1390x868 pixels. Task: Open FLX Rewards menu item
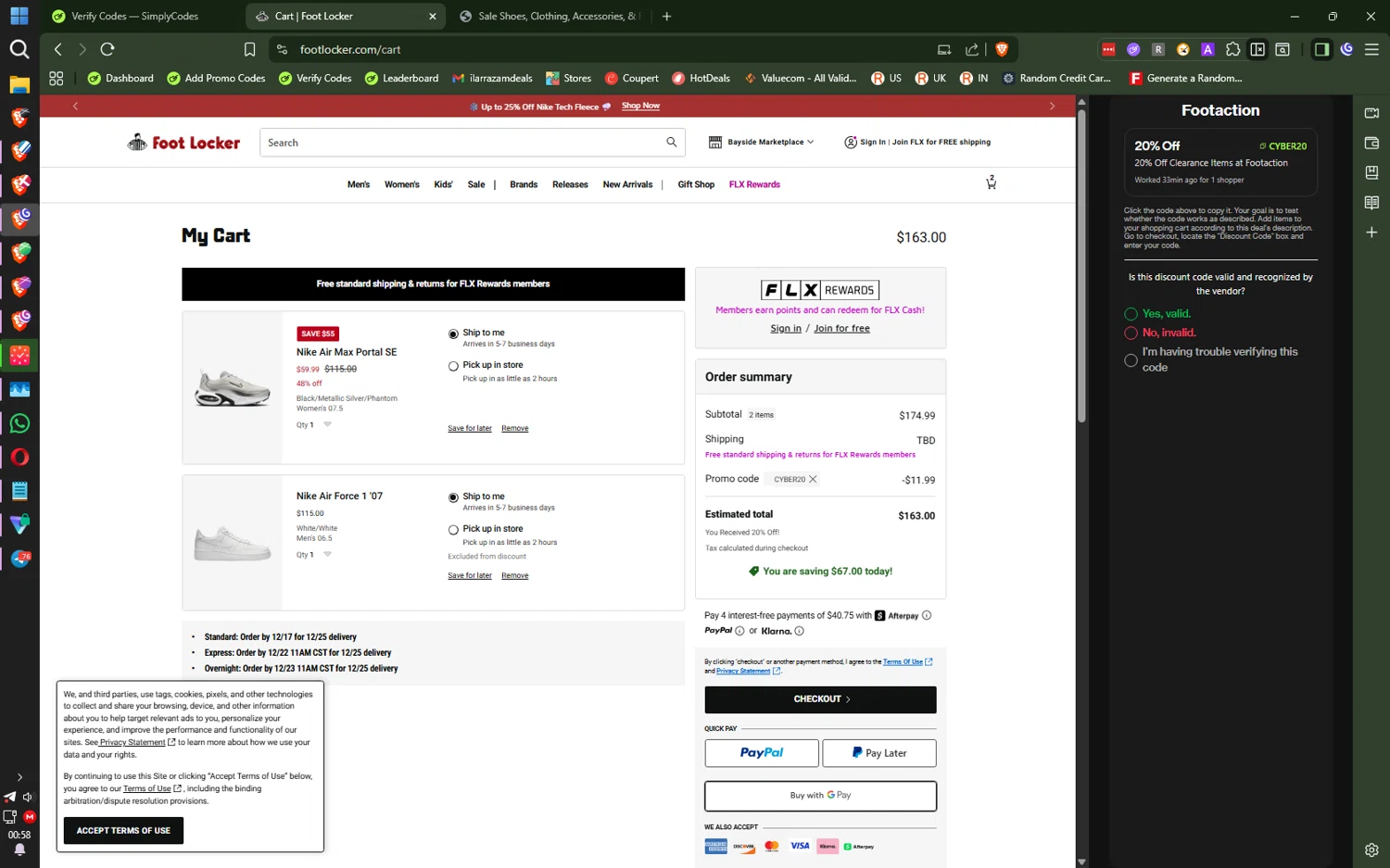coord(754,184)
